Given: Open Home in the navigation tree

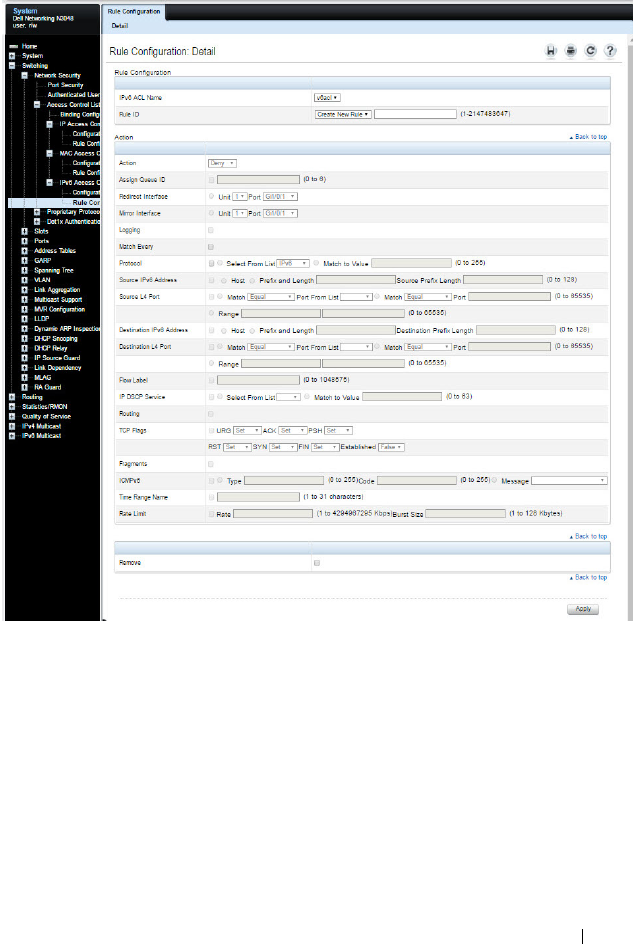Looking at the screenshot, I should [29, 46].
